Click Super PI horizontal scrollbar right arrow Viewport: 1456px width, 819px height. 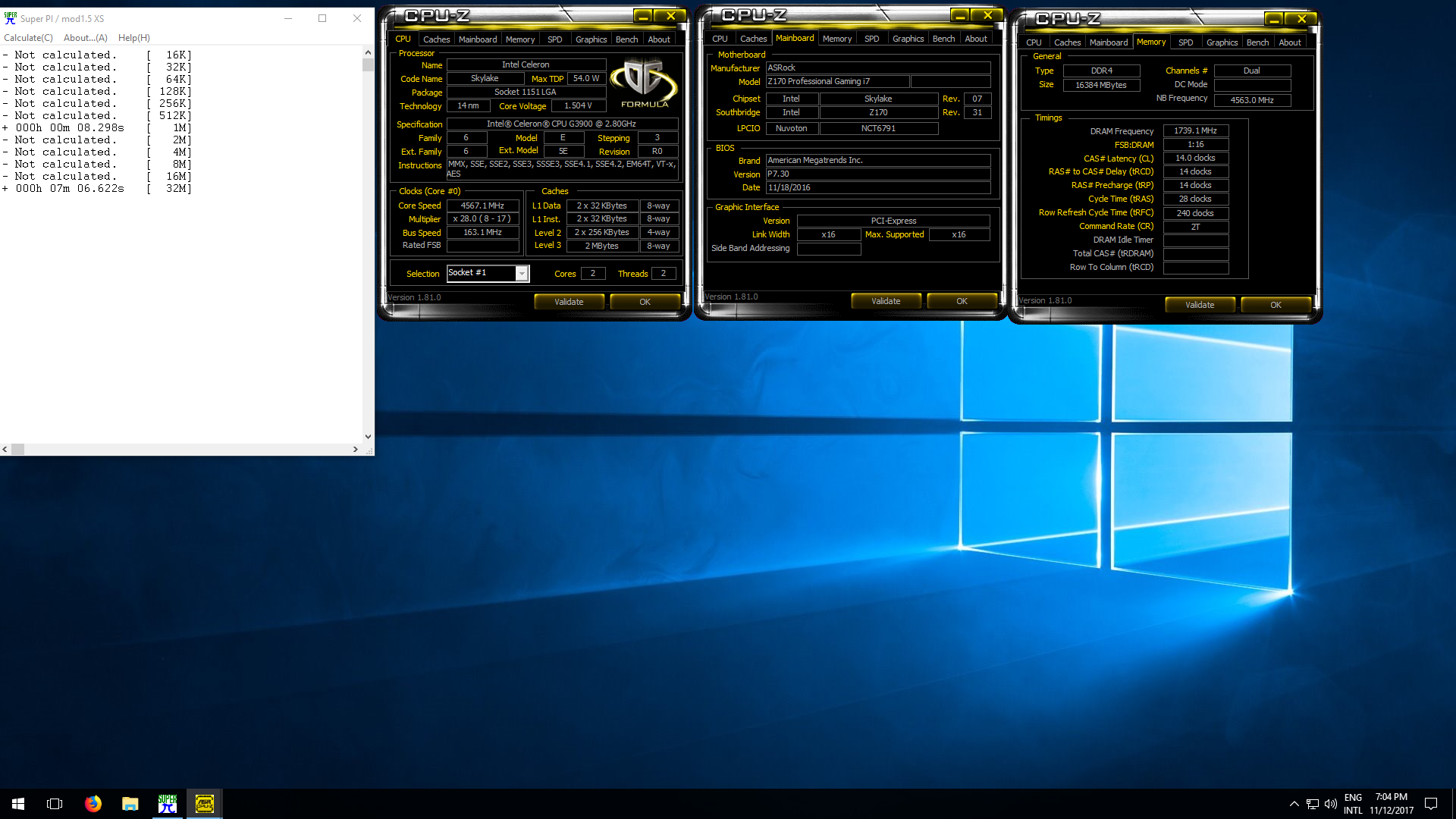pos(356,450)
